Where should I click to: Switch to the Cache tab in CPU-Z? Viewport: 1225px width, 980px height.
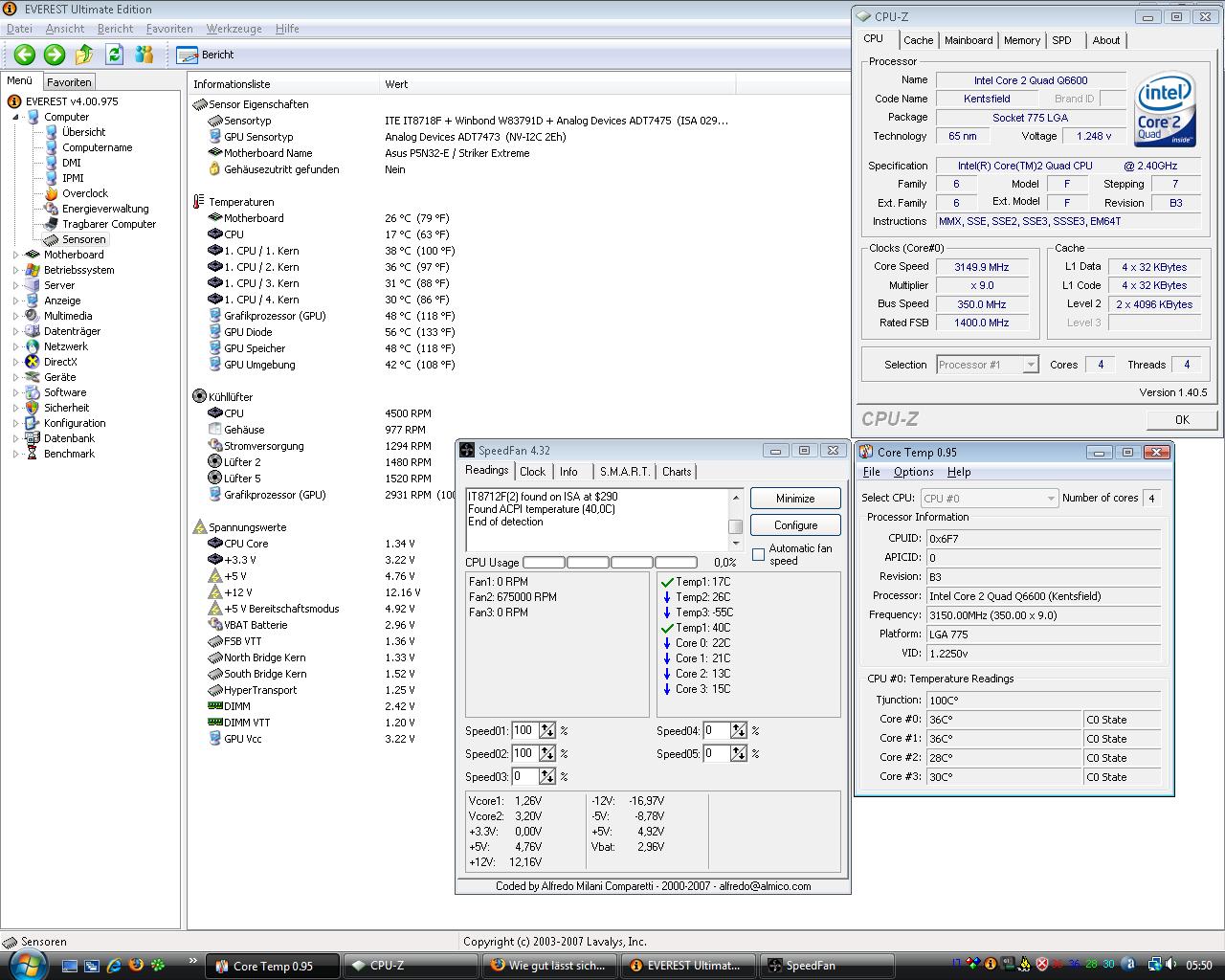coord(918,40)
